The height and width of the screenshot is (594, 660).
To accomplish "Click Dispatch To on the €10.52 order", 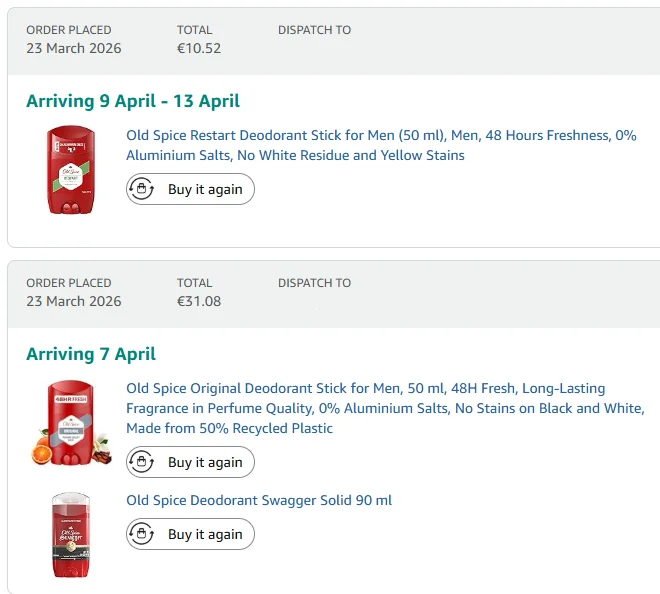I will (x=314, y=30).
